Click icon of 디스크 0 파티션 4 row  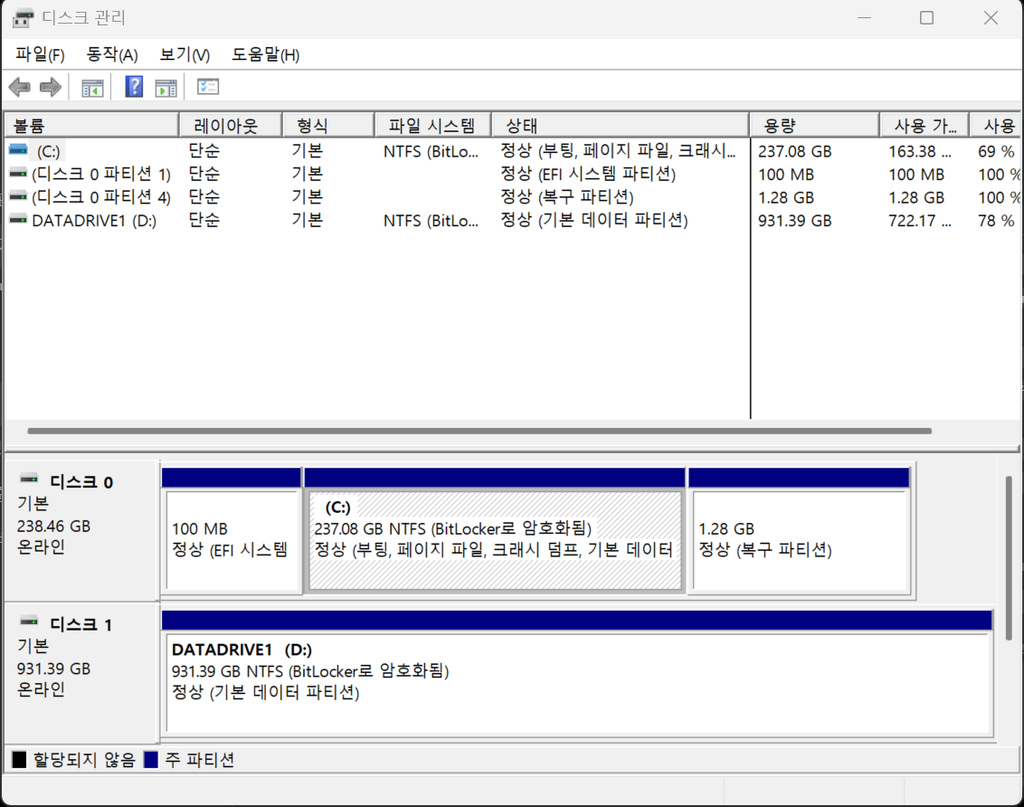(18, 197)
